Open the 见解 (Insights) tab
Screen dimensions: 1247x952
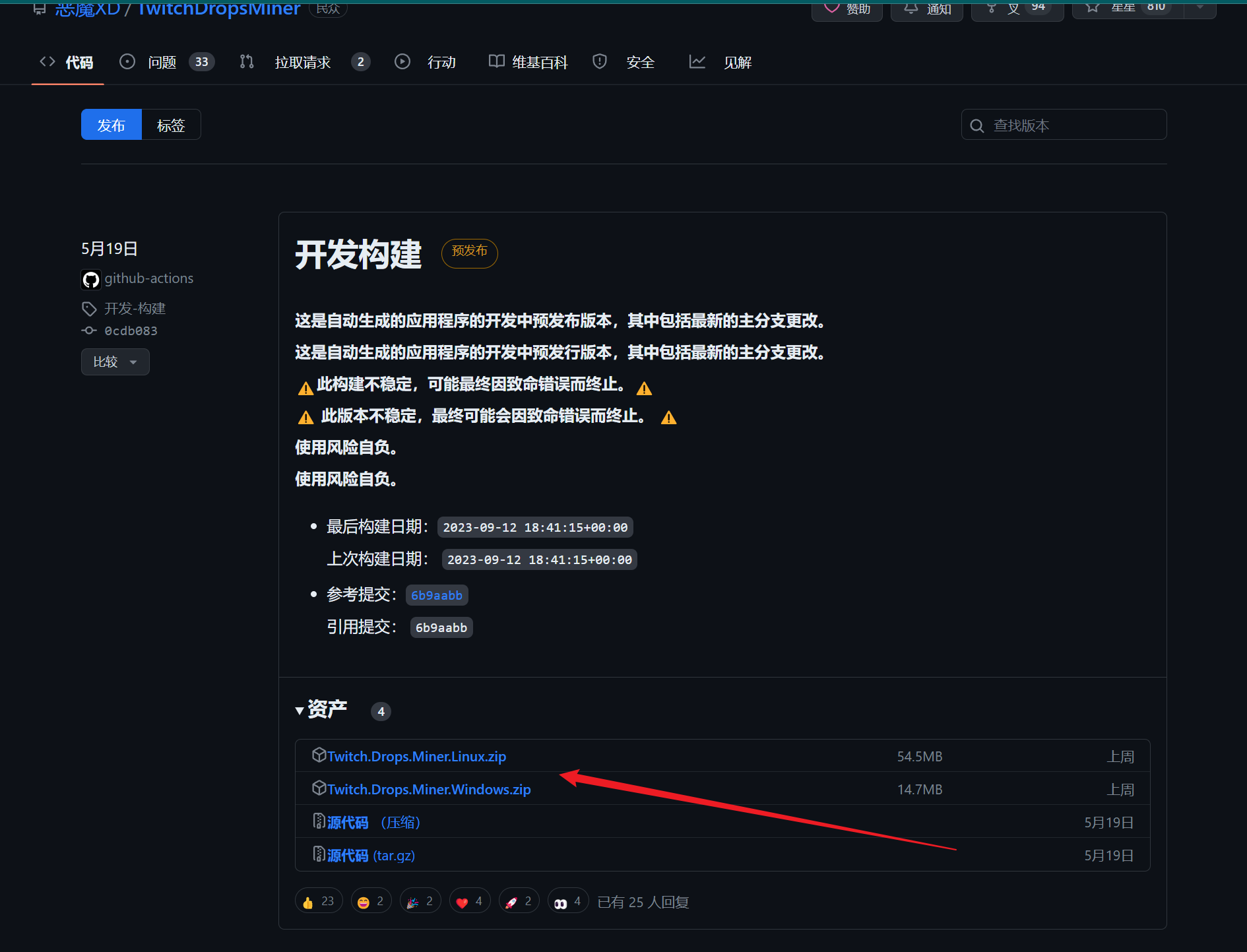[720, 62]
